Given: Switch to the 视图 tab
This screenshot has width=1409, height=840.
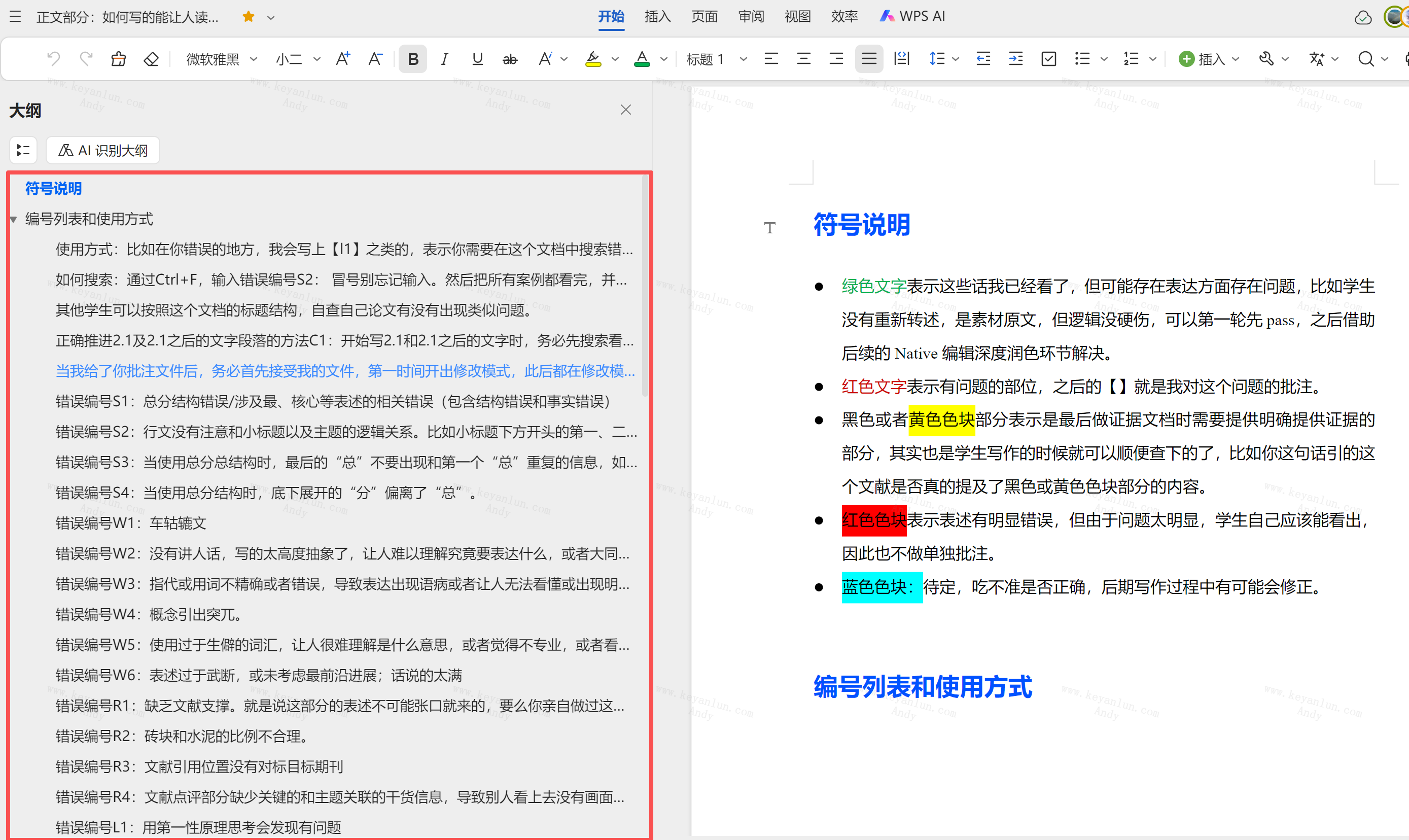Looking at the screenshot, I should point(798,16).
